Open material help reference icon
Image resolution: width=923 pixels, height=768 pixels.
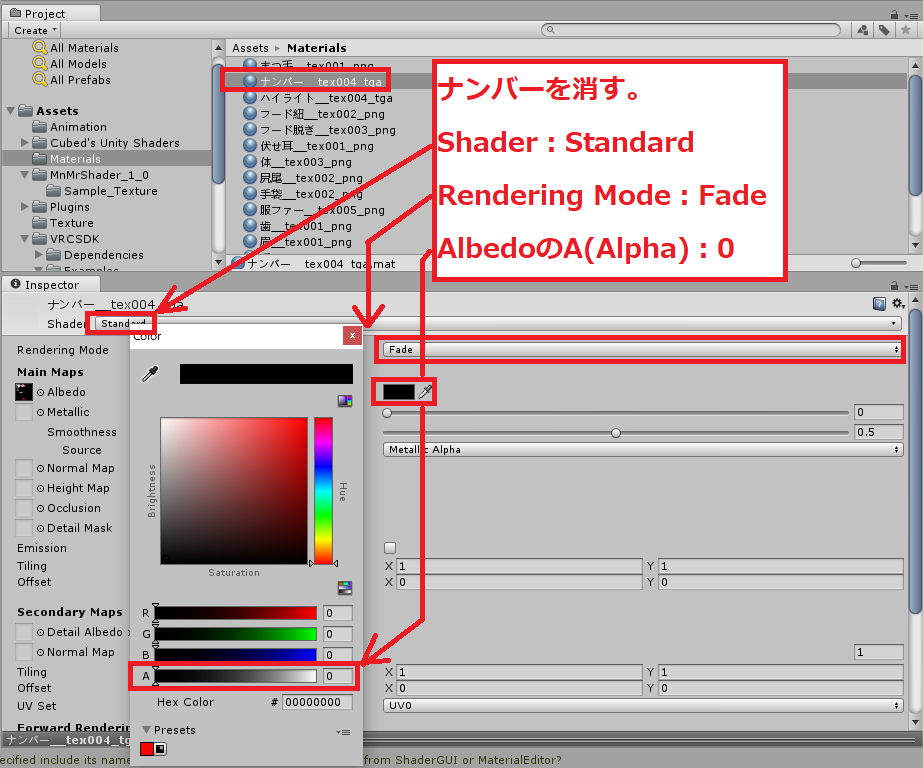click(879, 304)
